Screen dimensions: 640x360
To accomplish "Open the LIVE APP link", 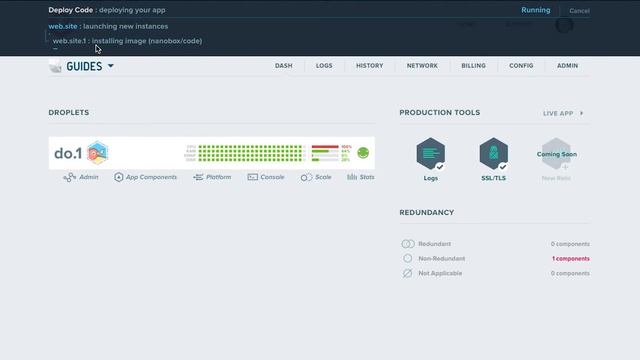I will pos(563,113).
